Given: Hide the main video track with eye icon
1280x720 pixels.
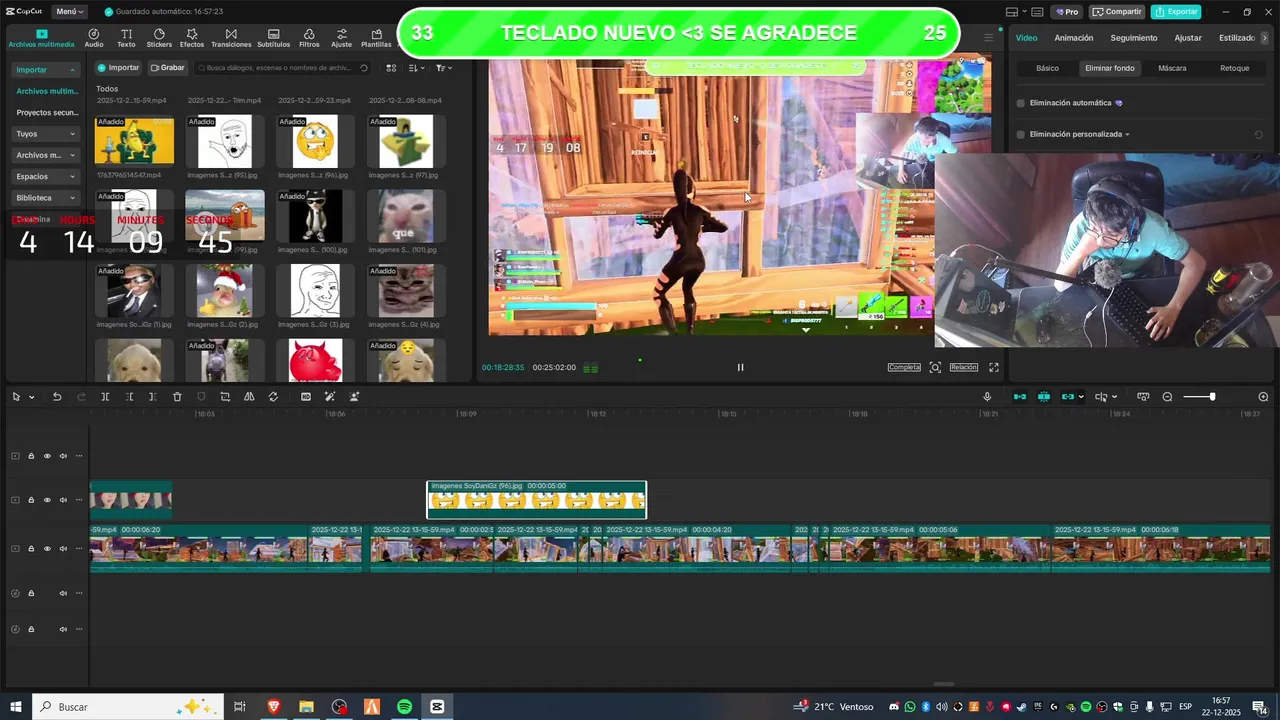Looking at the screenshot, I should pos(46,549).
